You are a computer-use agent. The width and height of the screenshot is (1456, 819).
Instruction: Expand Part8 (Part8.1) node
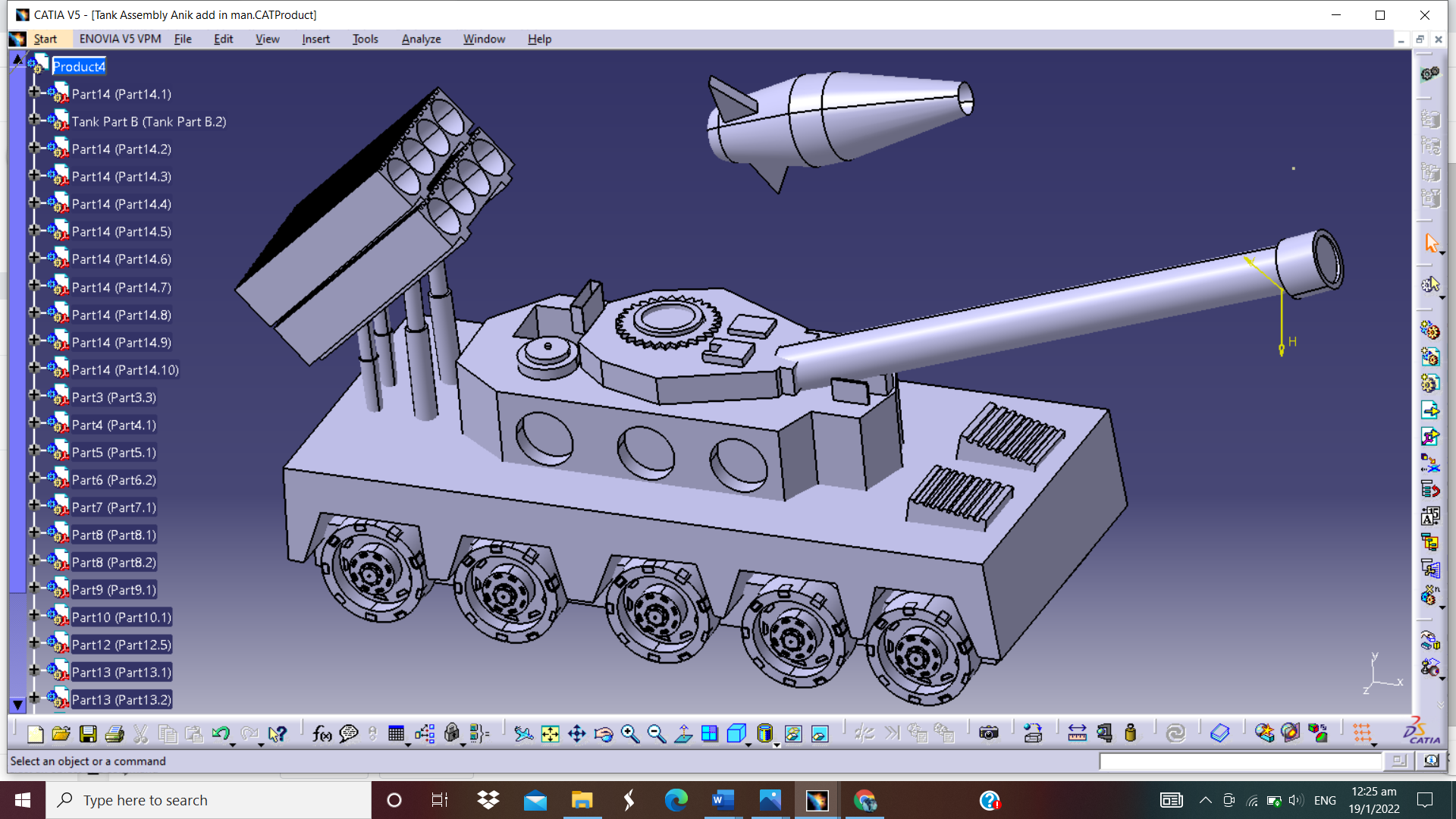34,532
